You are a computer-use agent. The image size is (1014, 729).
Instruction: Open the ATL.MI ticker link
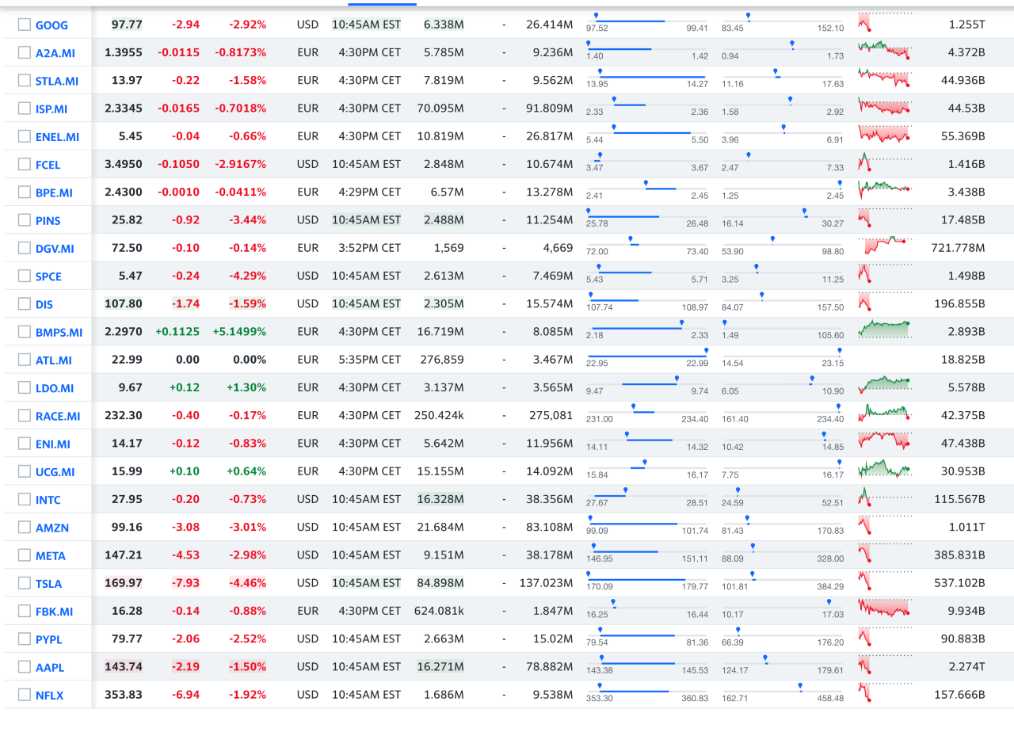[53, 360]
